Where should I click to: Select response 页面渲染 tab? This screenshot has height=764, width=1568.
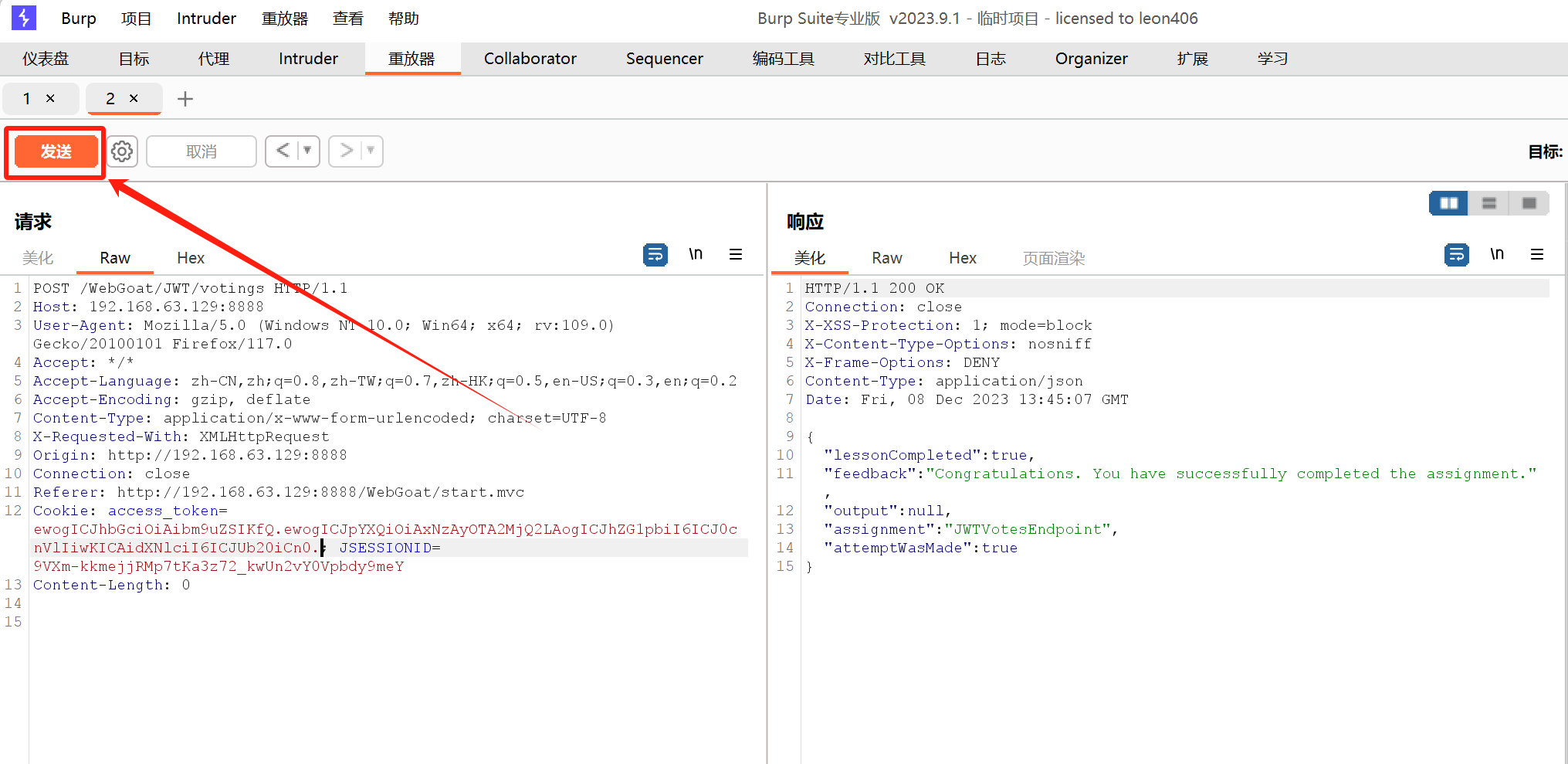coord(1054,258)
